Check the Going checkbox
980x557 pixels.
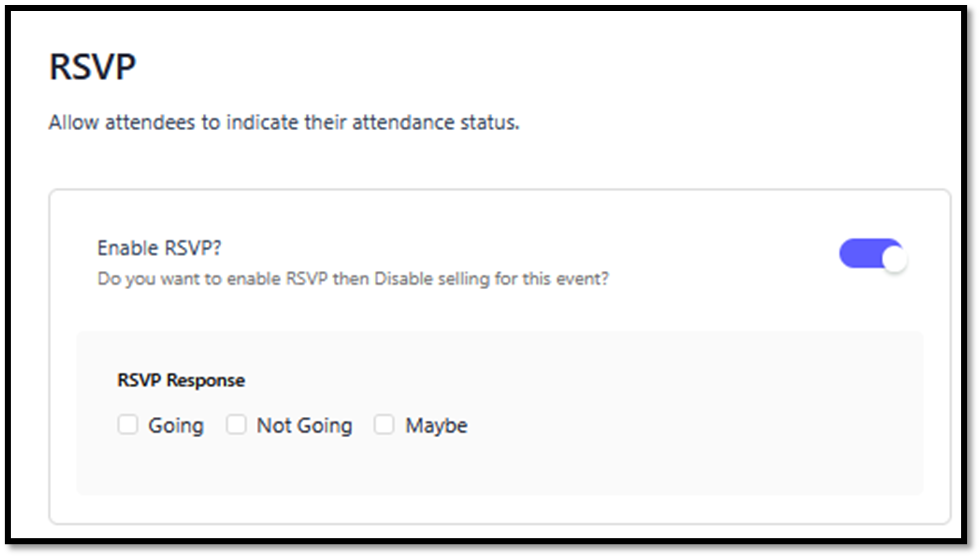(x=128, y=425)
